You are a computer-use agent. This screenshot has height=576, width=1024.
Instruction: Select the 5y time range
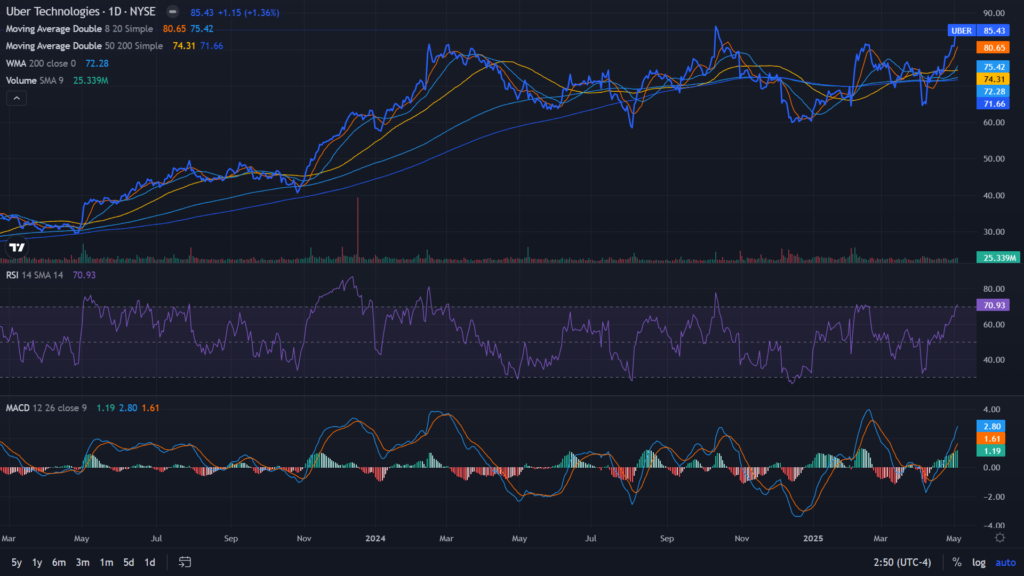pos(16,562)
